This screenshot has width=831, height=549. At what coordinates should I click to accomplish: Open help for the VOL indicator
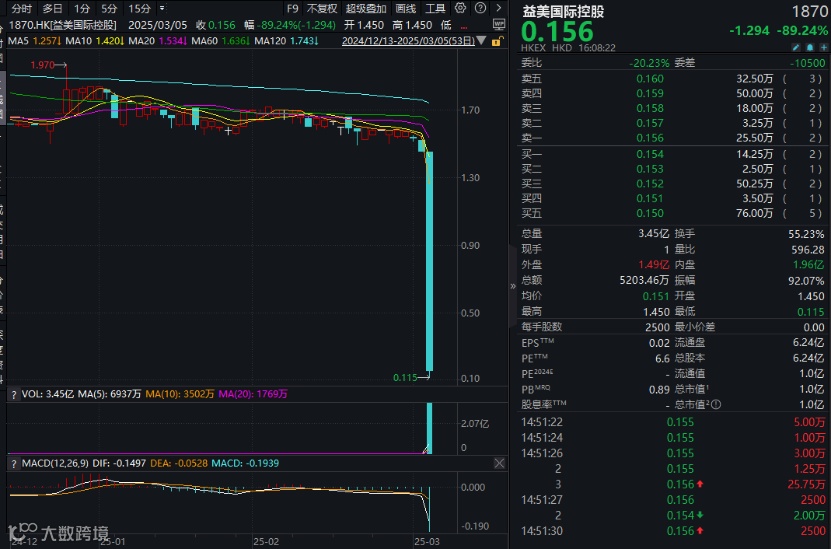pos(14,394)
